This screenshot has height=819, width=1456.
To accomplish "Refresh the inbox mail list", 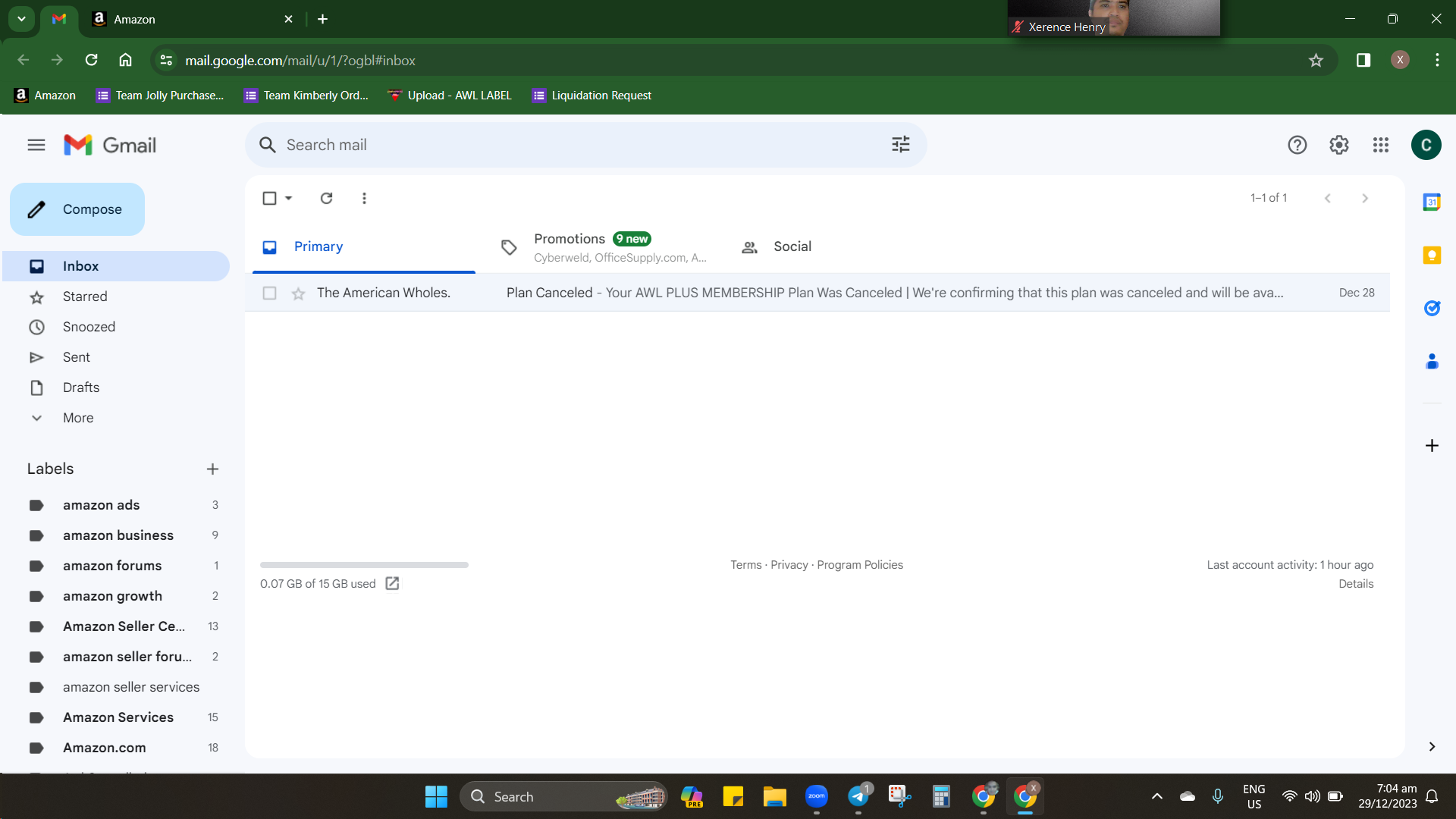I will (x=326, y=198).
